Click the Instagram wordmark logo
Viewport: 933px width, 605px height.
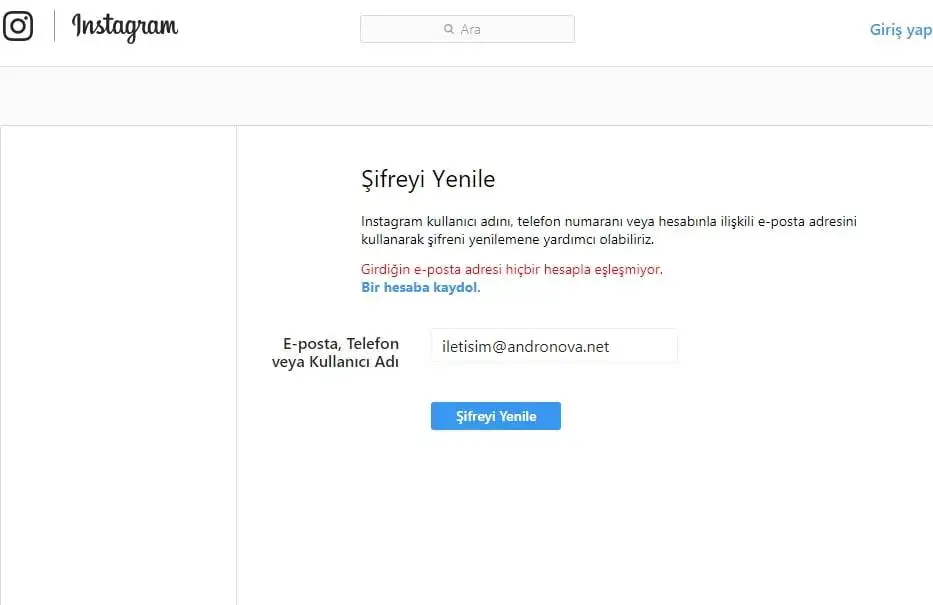[x=124, y=27]
